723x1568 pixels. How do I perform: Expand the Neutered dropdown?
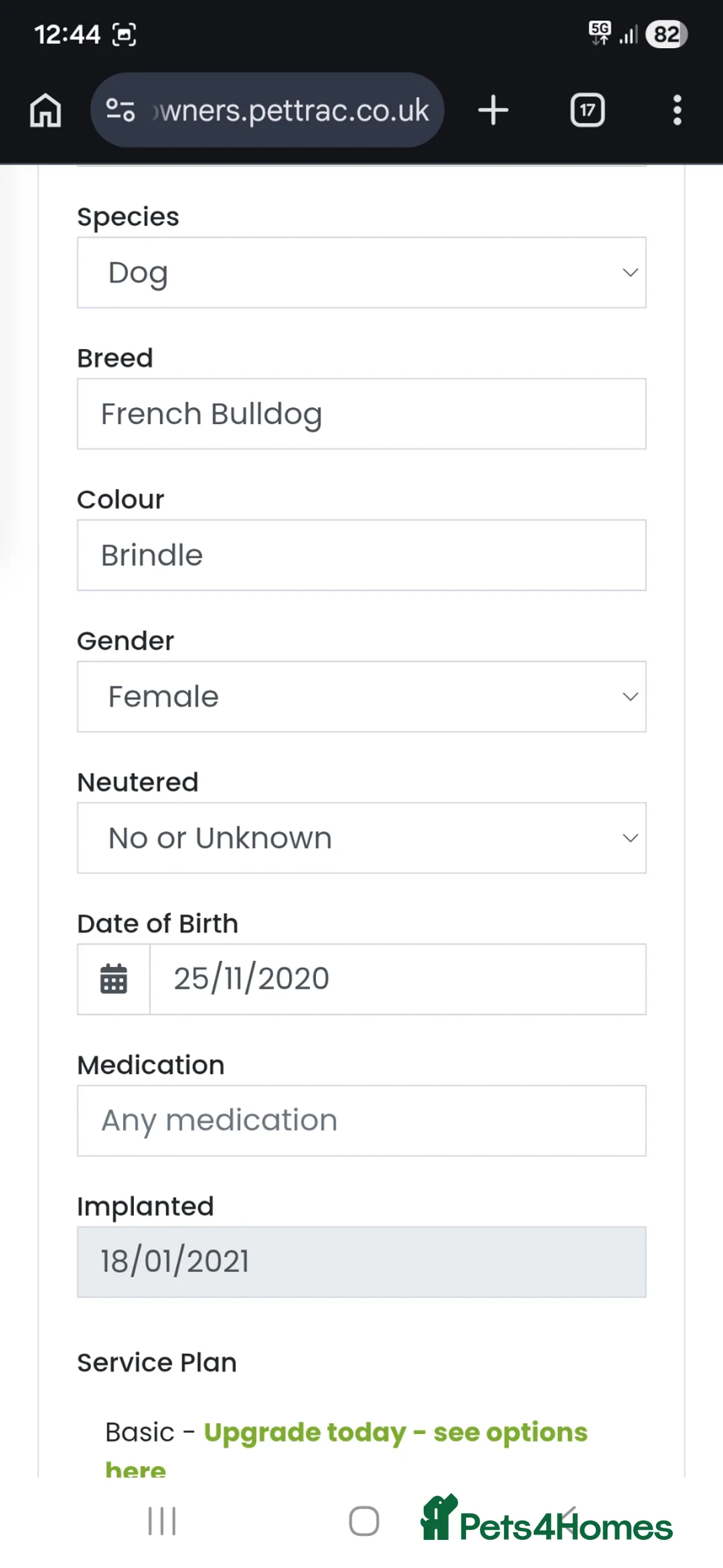(x=361, y=838)
